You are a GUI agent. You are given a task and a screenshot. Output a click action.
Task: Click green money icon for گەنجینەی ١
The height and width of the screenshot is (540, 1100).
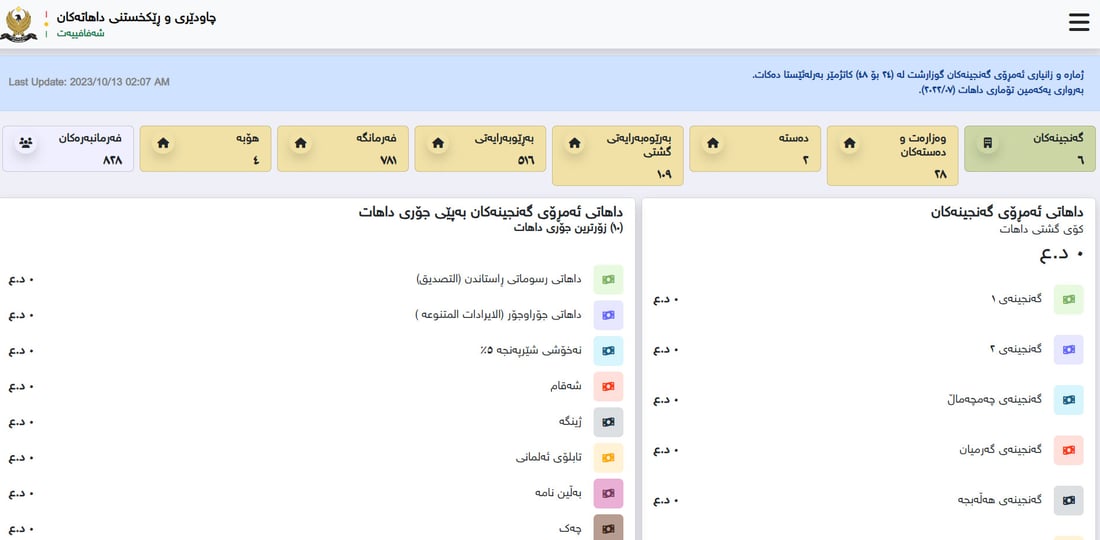tap(1068, 299)
